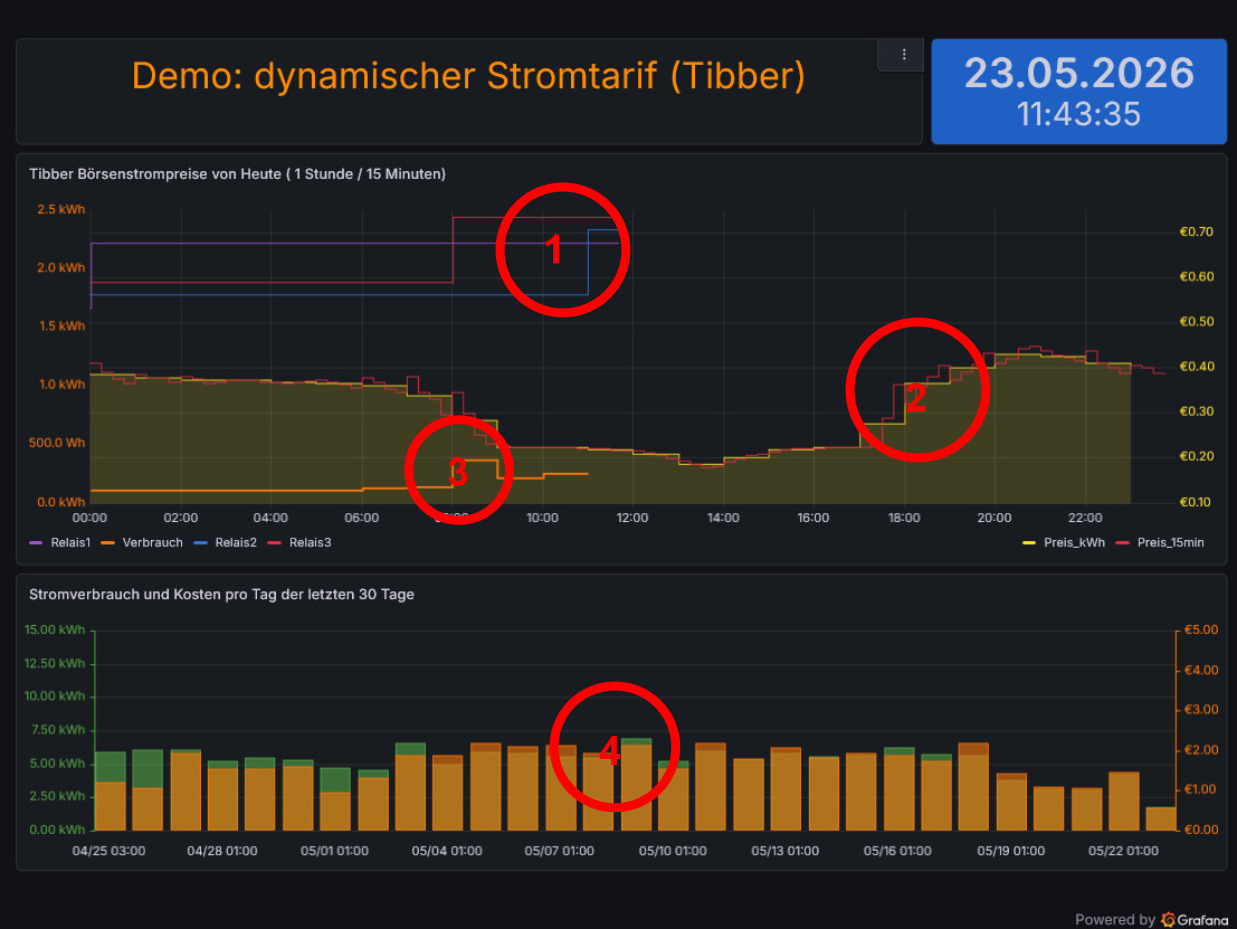Click the 2.5 kWh left axis label

click(61, 209)
